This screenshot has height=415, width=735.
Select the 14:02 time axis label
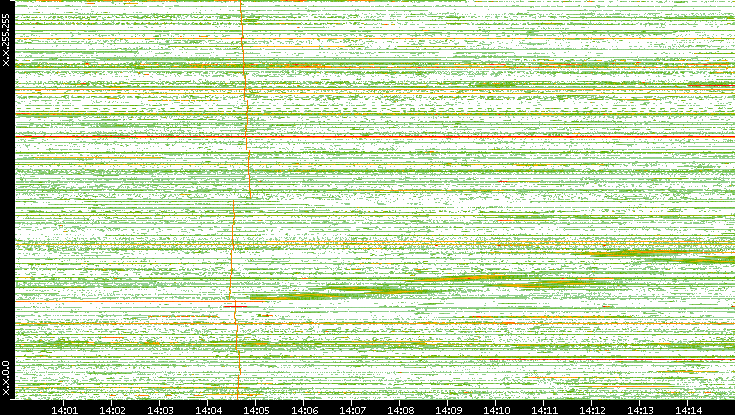[112, 410]
